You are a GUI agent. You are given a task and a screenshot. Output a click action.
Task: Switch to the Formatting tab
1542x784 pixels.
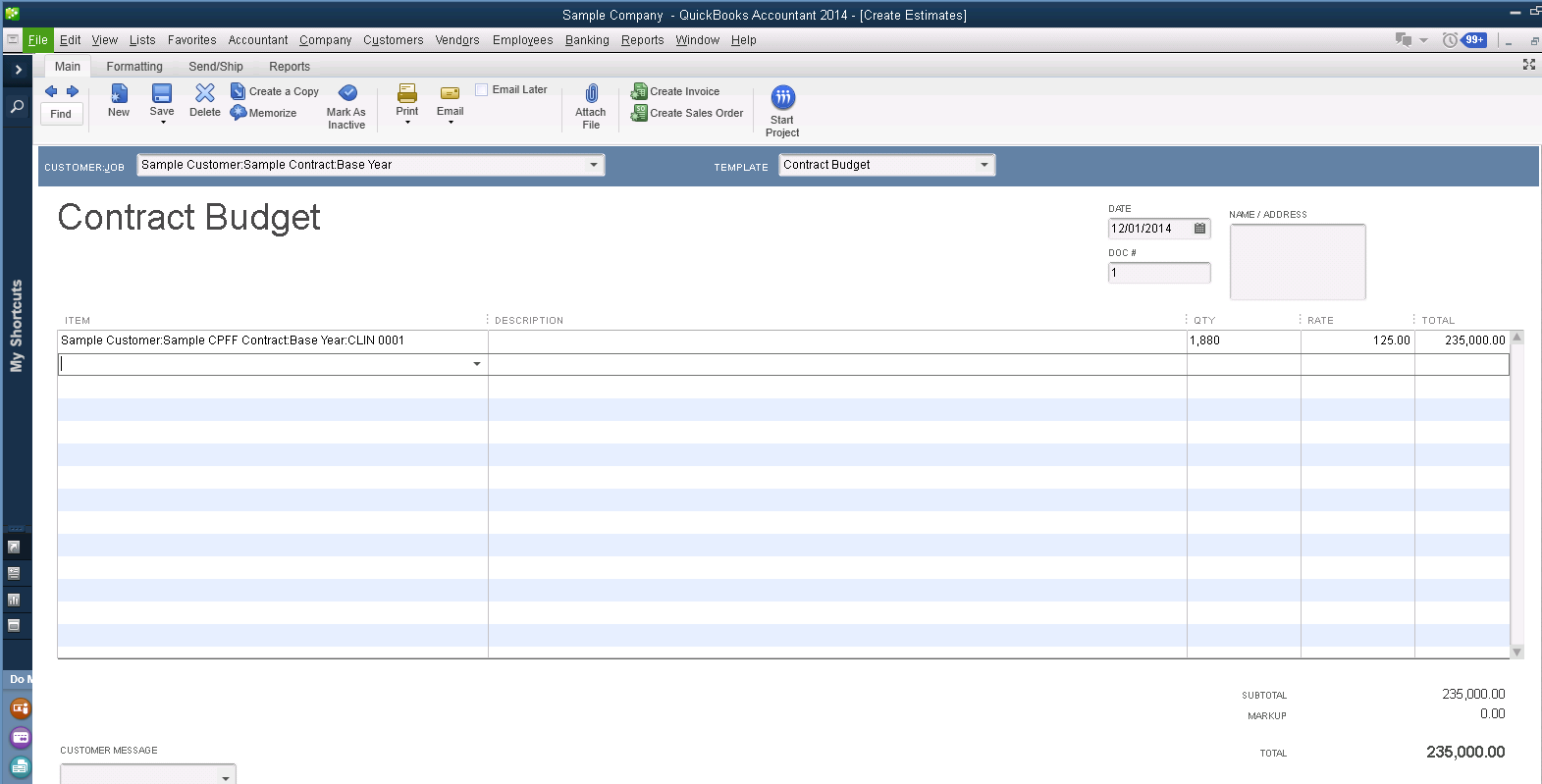pos(134,67)
